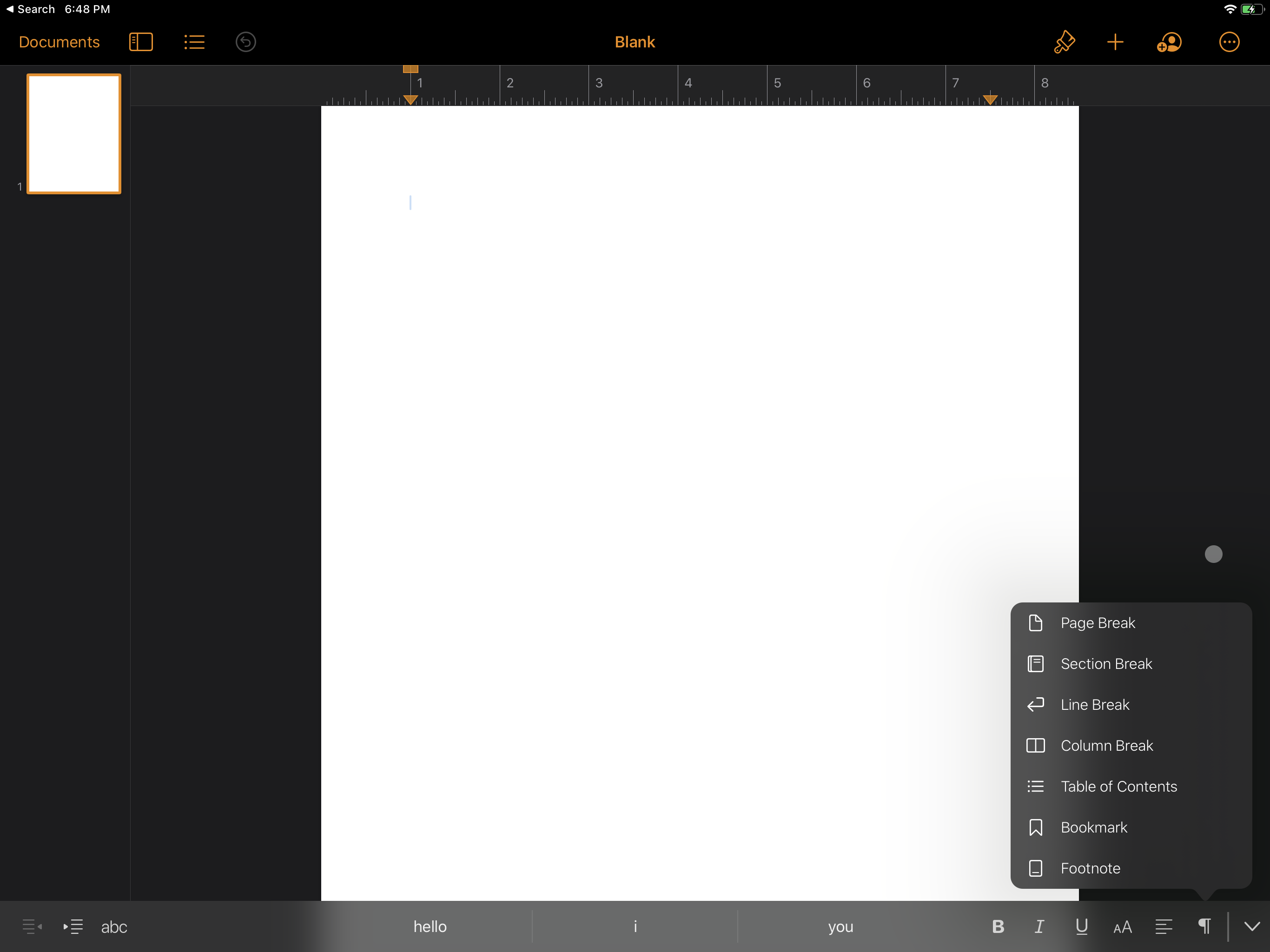The height and width of the screenshot is (952, 1270).
Task: Choose Table of Contents from menu
Action: 1118,786
